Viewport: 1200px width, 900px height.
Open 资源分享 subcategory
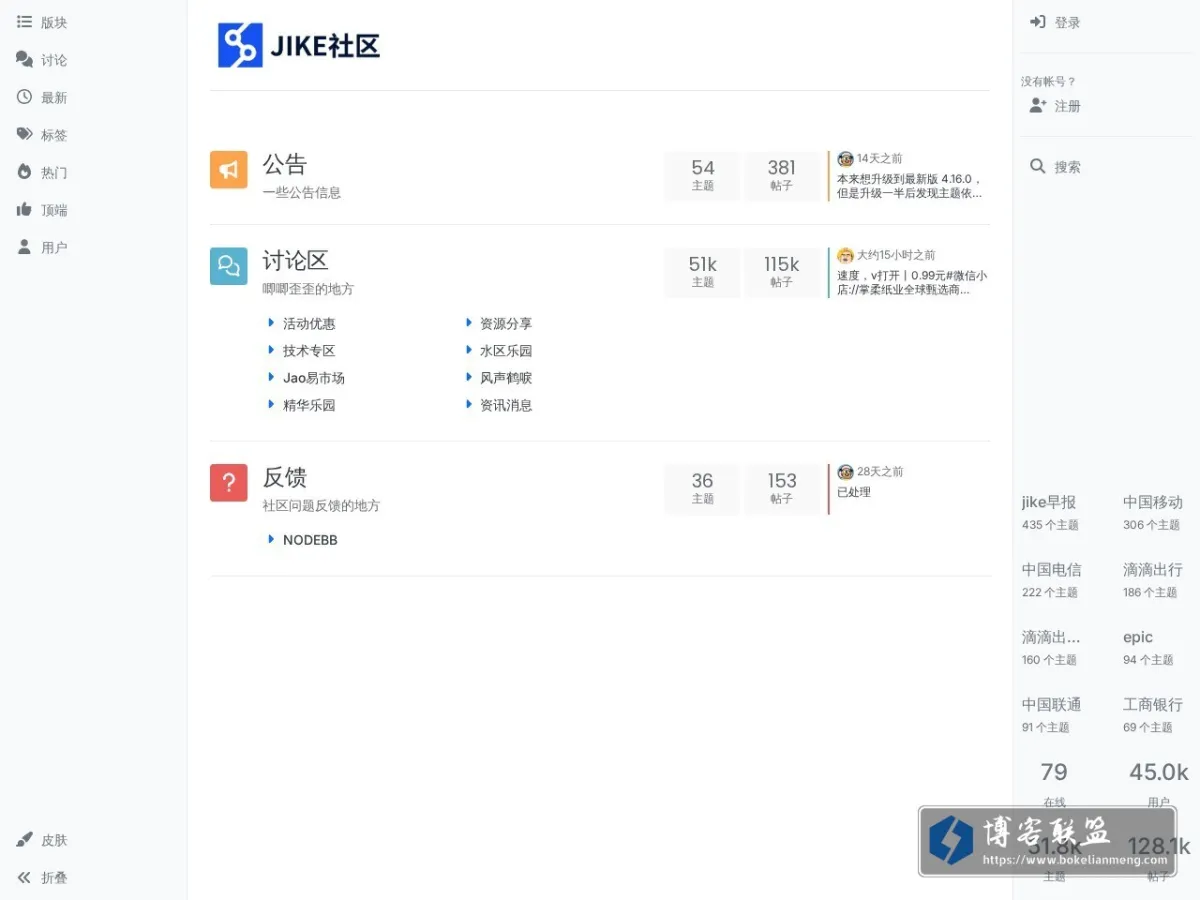tap(506, 323)
